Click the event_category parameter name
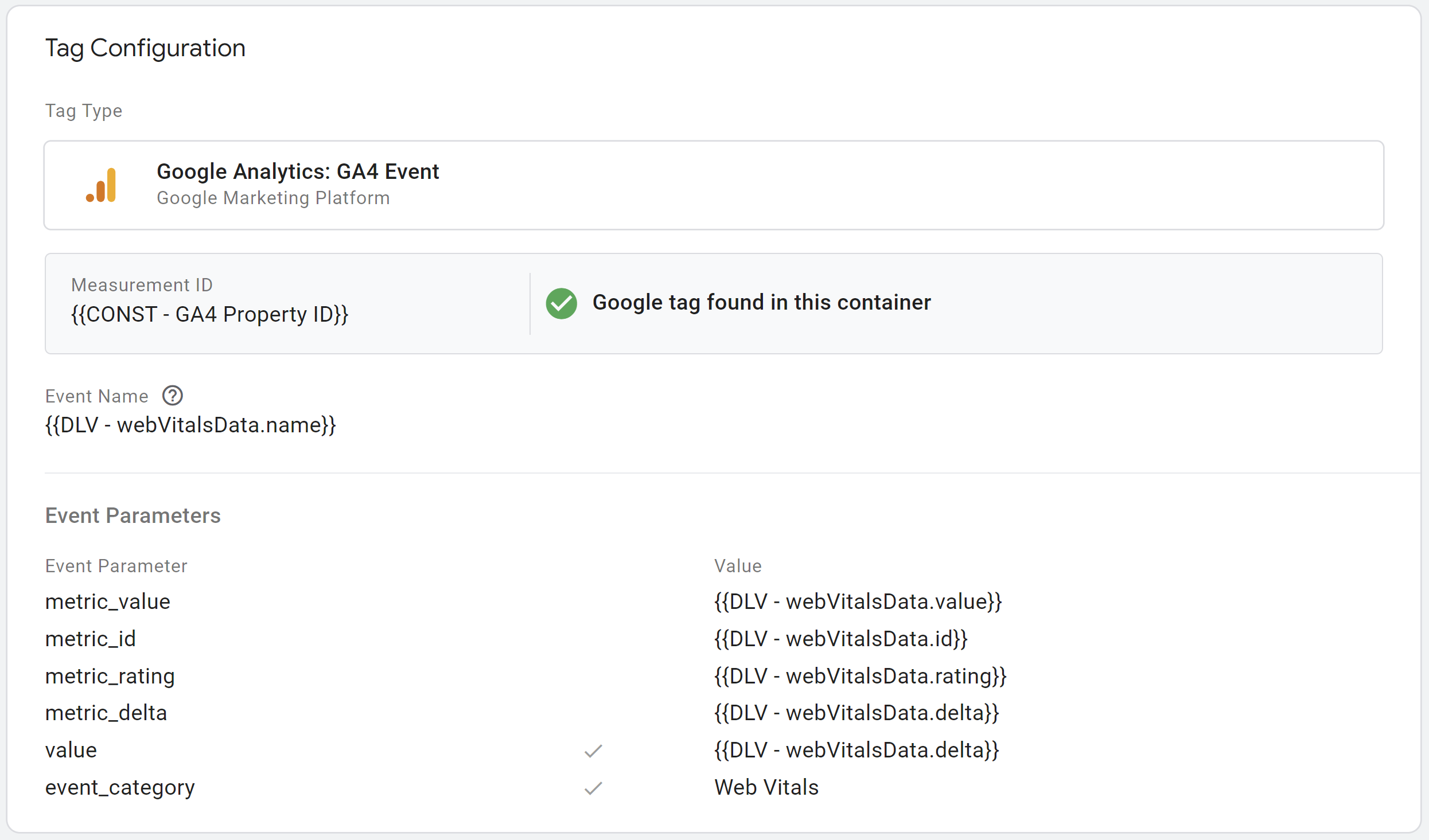 coord(120,787)
